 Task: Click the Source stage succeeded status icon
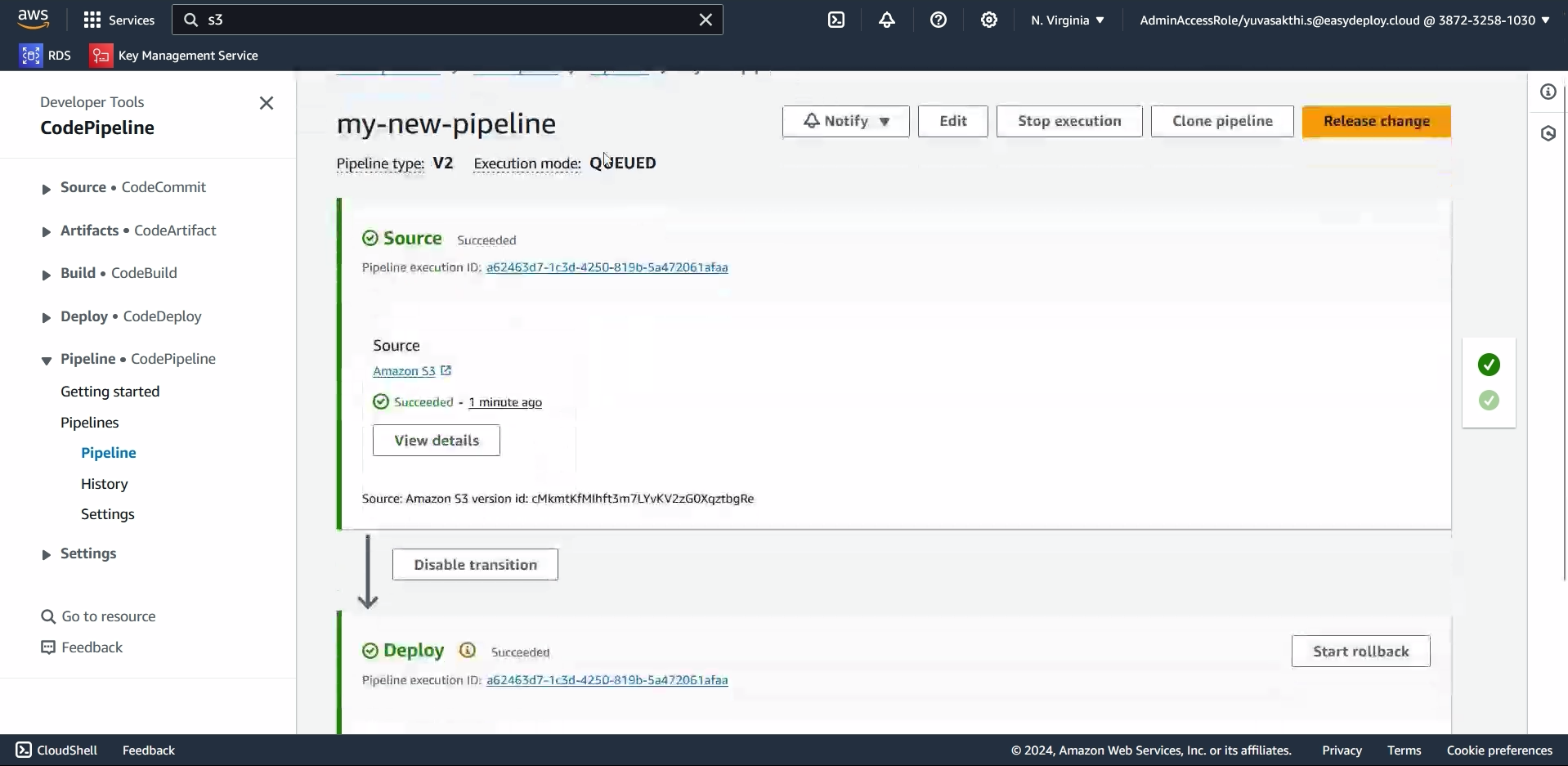tap(370, 238)
